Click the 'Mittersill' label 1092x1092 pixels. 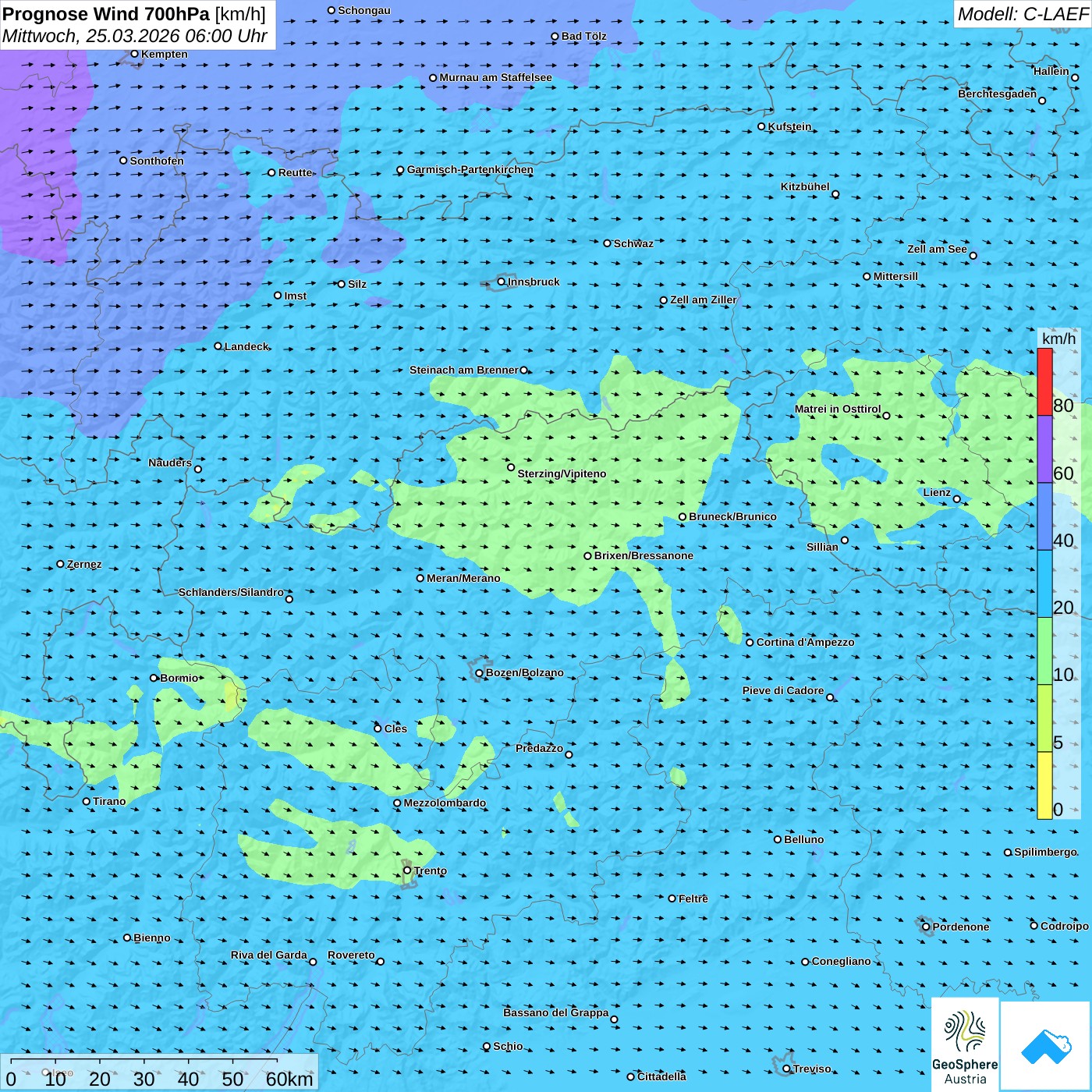click(x=895, y=276)
